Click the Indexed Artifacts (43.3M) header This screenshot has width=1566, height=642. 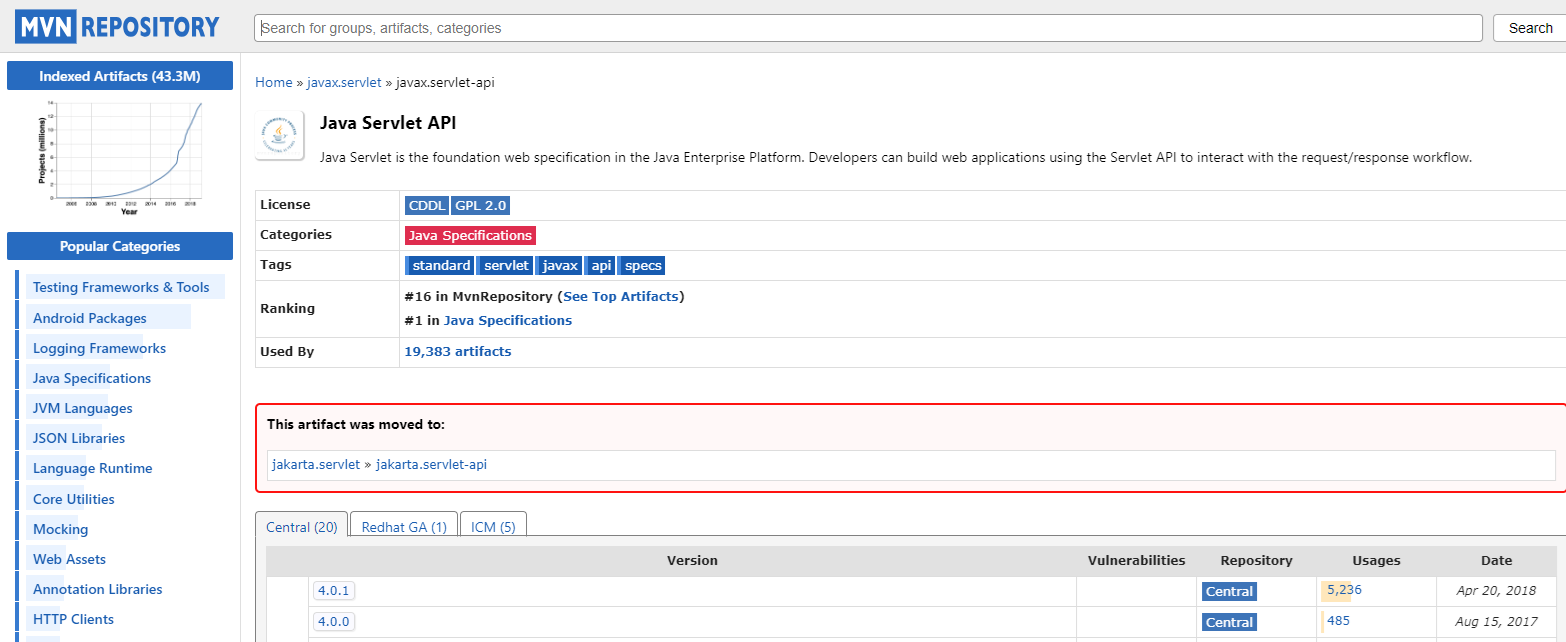tap(120, 76)
